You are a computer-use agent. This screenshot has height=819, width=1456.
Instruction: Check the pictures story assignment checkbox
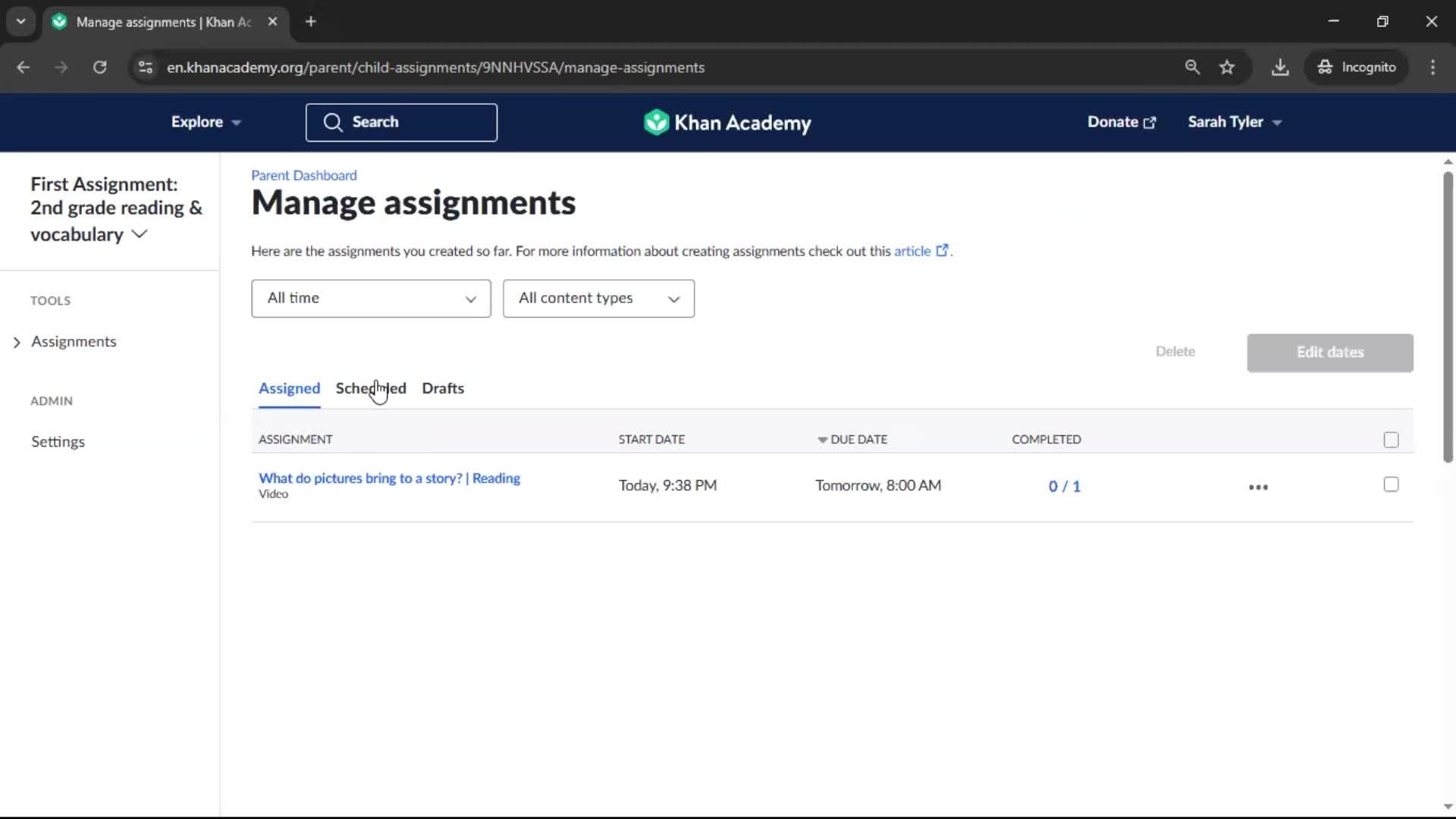click(1391, 485)
